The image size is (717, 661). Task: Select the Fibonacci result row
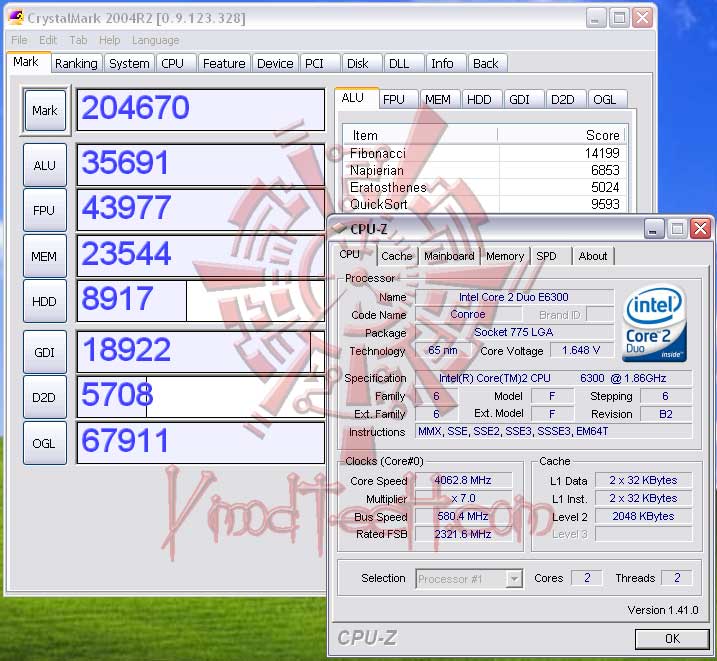pos(485,153)
